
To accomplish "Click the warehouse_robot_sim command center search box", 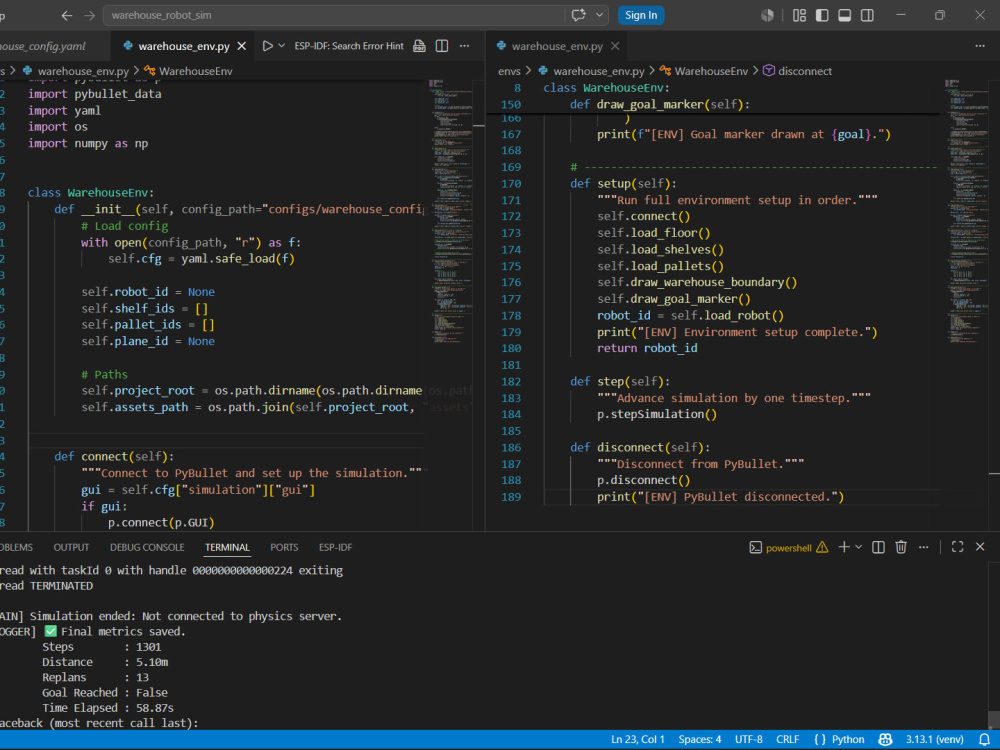I will tap(334, 15).
